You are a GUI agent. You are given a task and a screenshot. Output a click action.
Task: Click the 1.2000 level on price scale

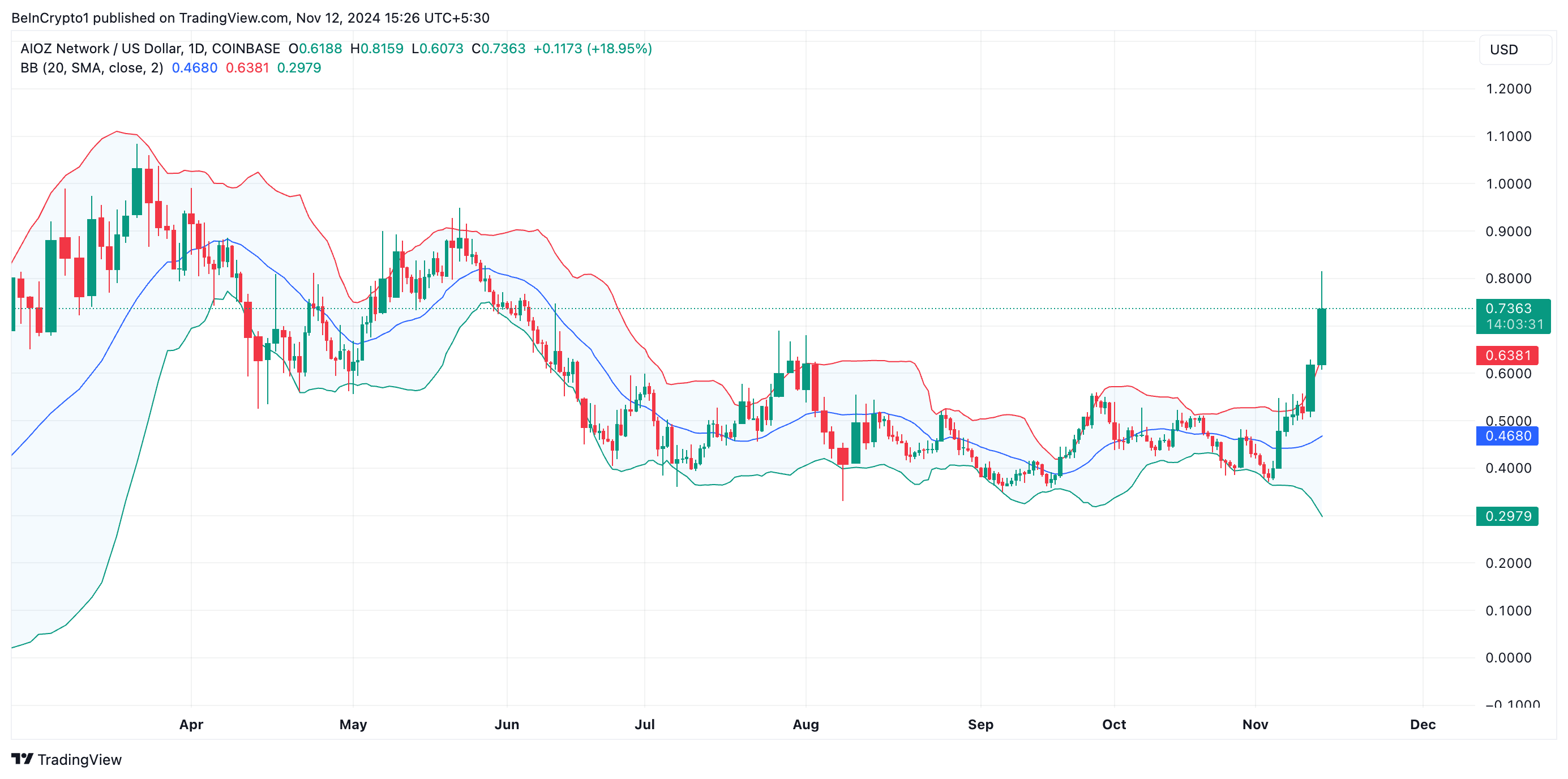[x=1508, y=89]
